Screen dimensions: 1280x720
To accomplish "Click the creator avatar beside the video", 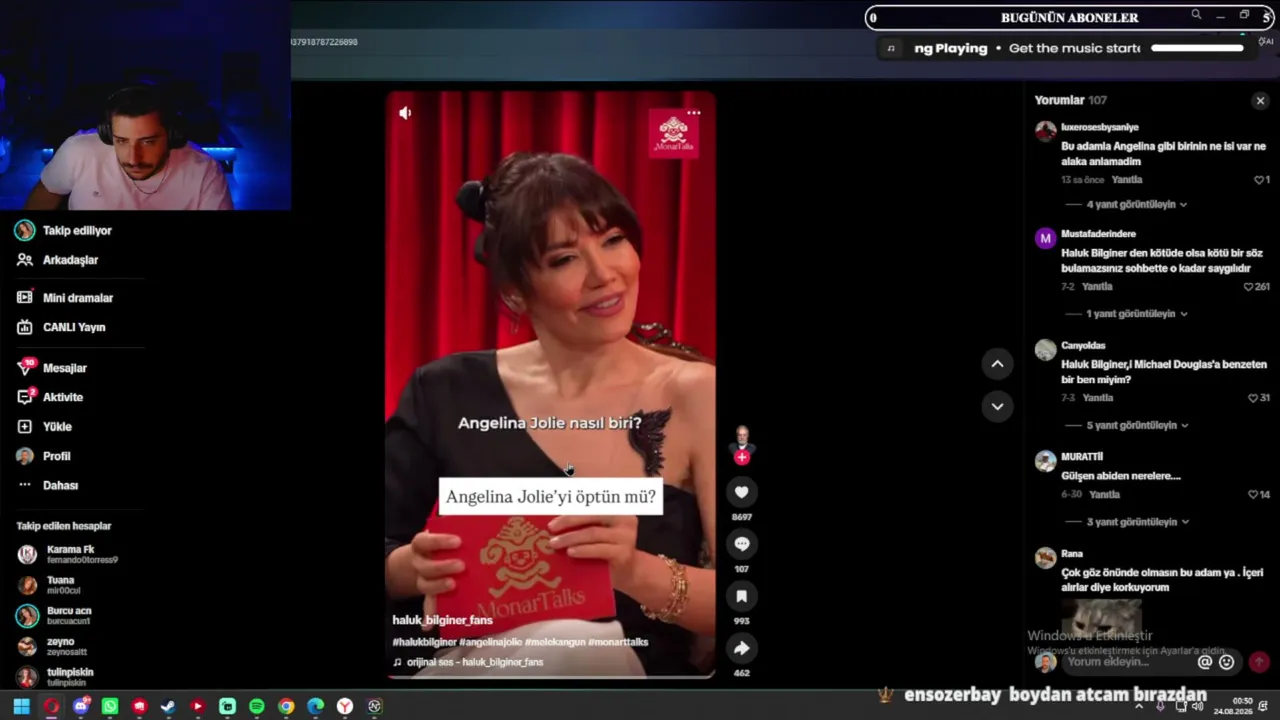I will [741, 438].
